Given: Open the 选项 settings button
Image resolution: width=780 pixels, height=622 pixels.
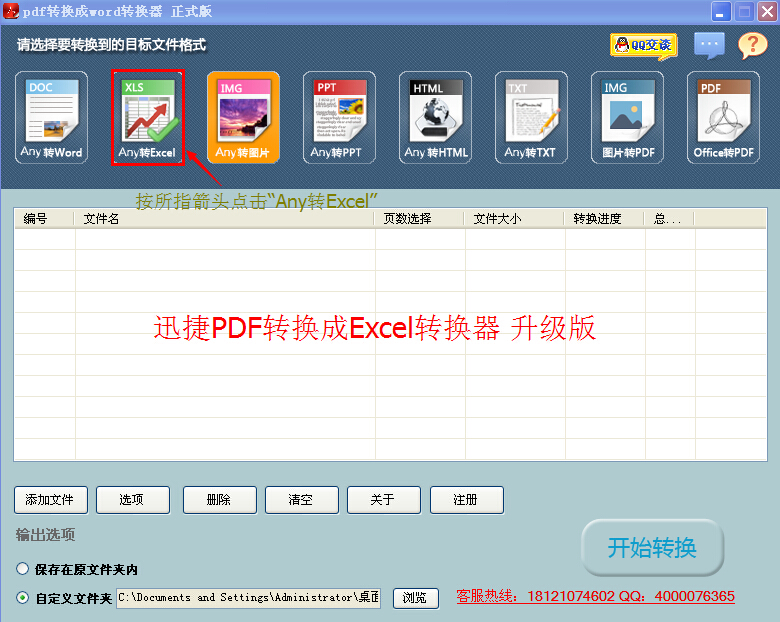Looking at the screenshot, I should [133, 500].
